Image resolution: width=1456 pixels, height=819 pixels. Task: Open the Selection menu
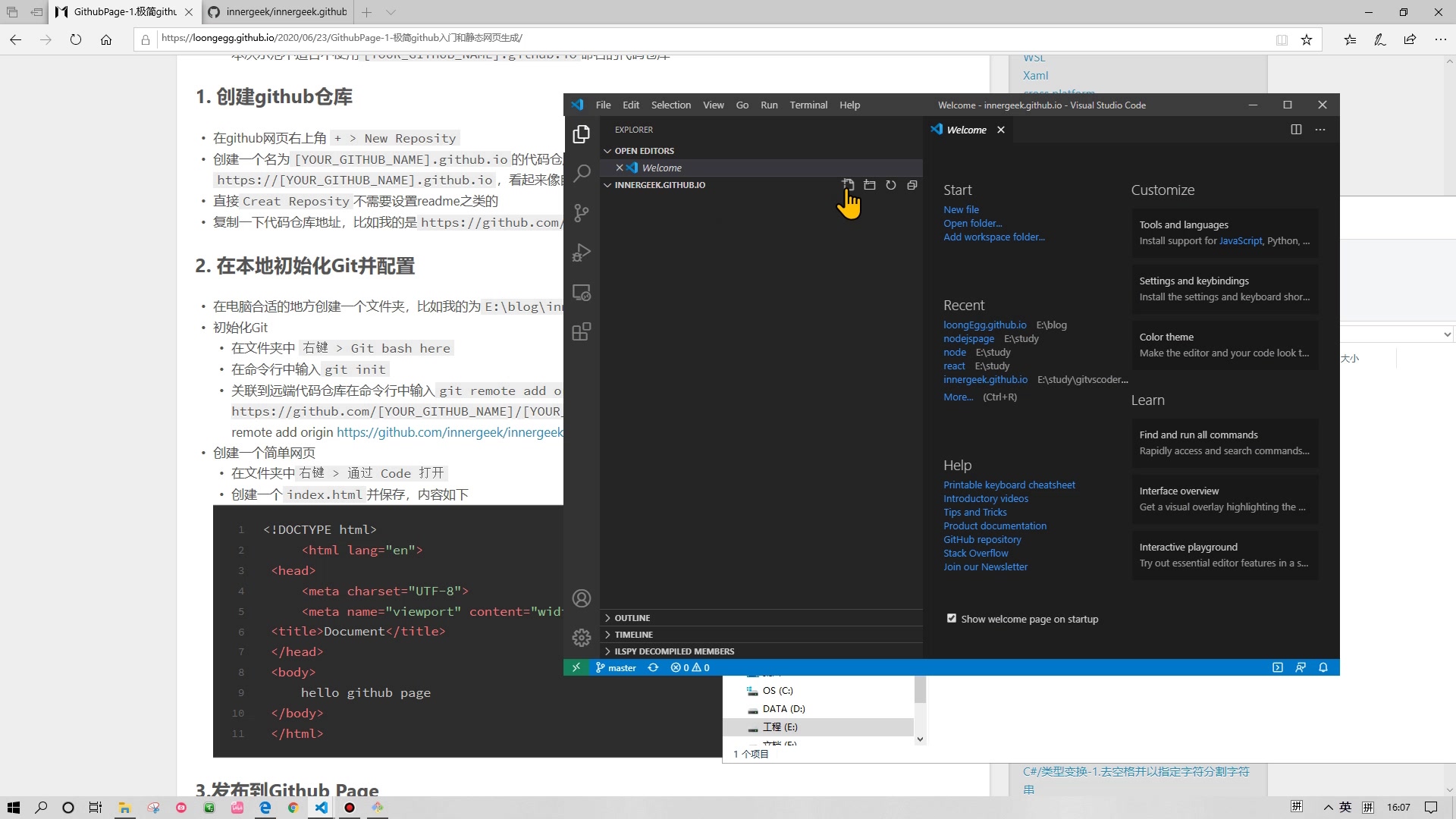click(671, 105)
